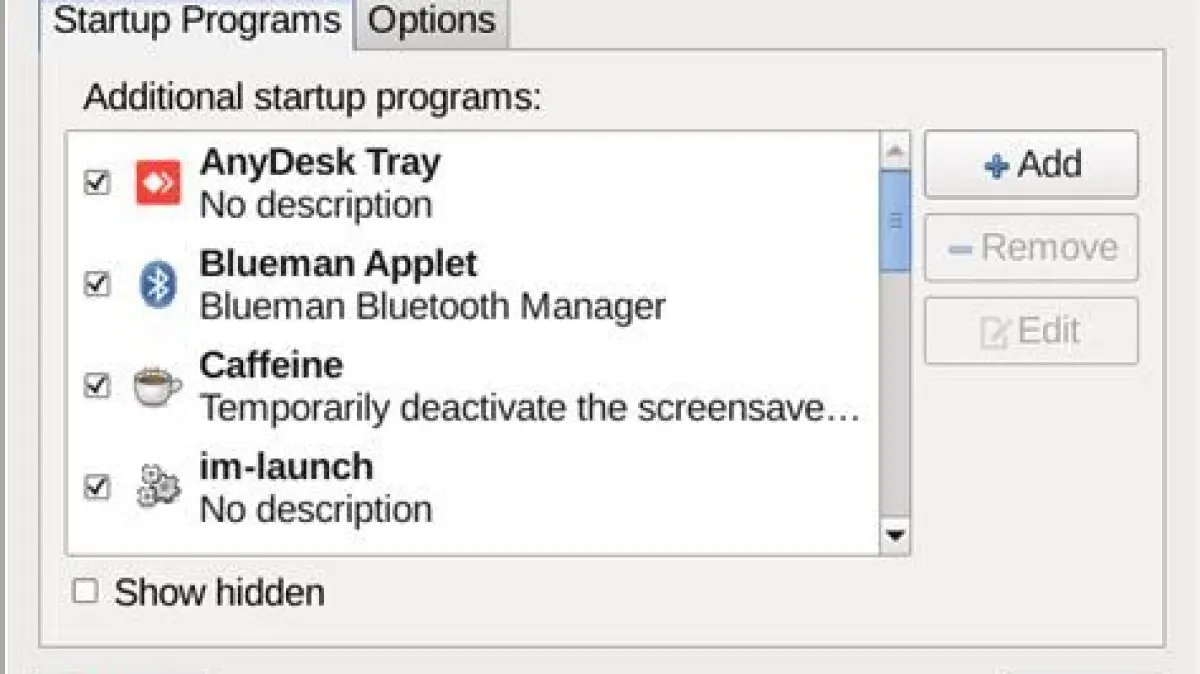Select the Blueman Applet entry title

tap(338, 264)
